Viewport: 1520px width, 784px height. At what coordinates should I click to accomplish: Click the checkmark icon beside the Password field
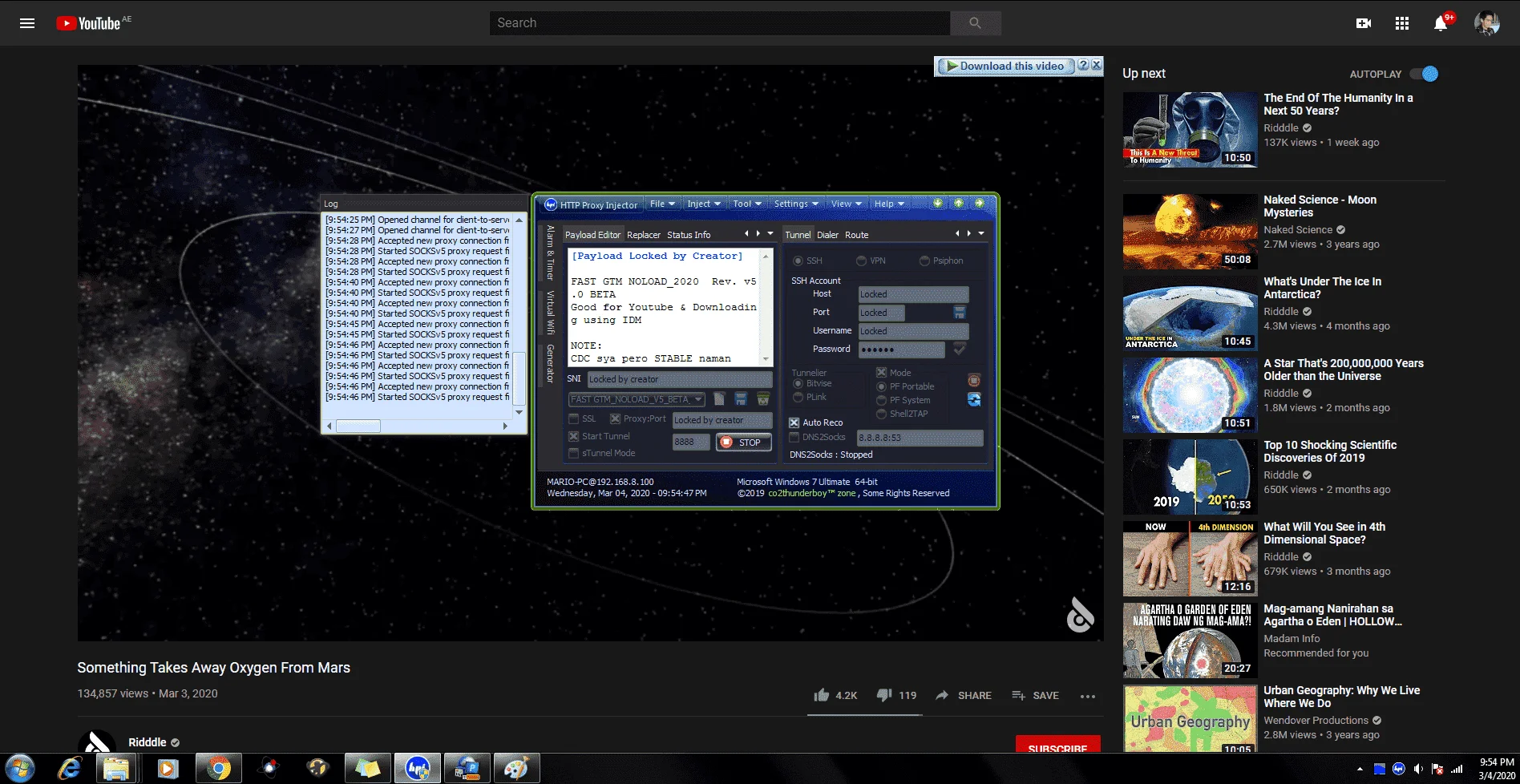(x=960, y=350)
